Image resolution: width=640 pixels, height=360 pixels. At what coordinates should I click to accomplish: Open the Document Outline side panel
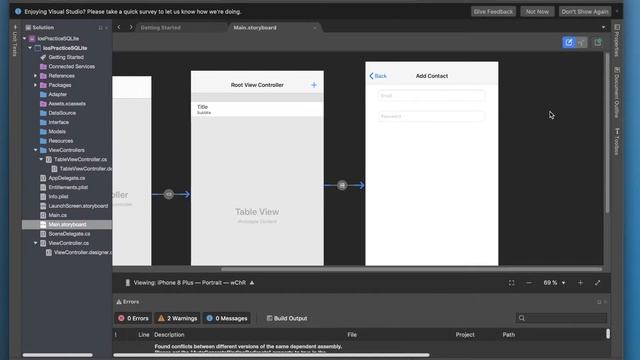(x=617, y=92)
